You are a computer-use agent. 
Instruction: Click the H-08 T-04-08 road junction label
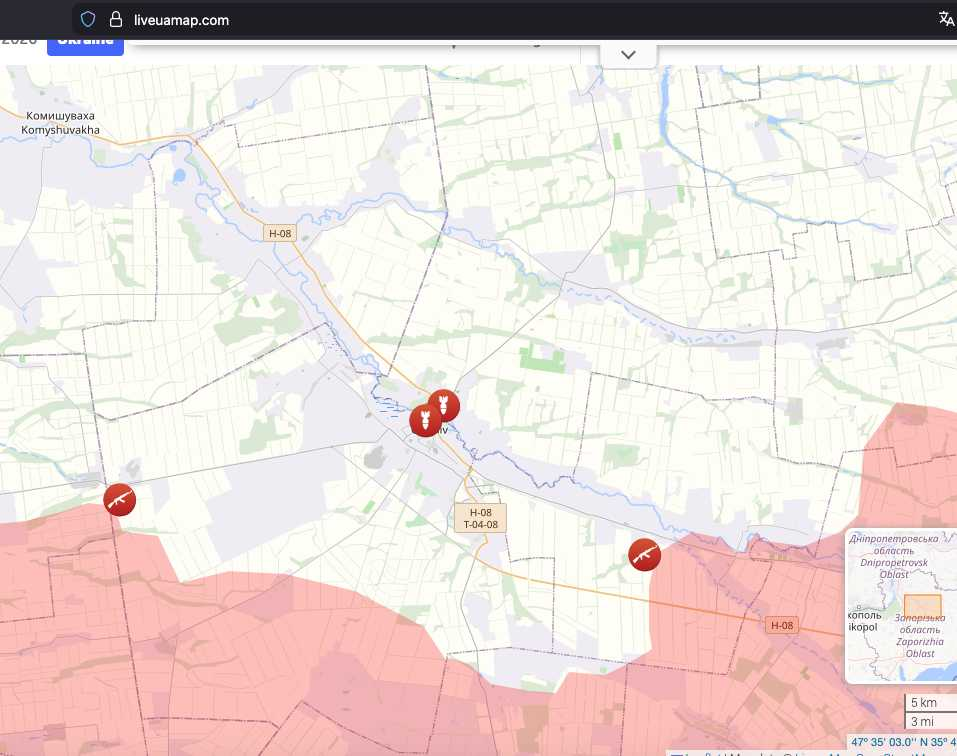pos(480,518)
